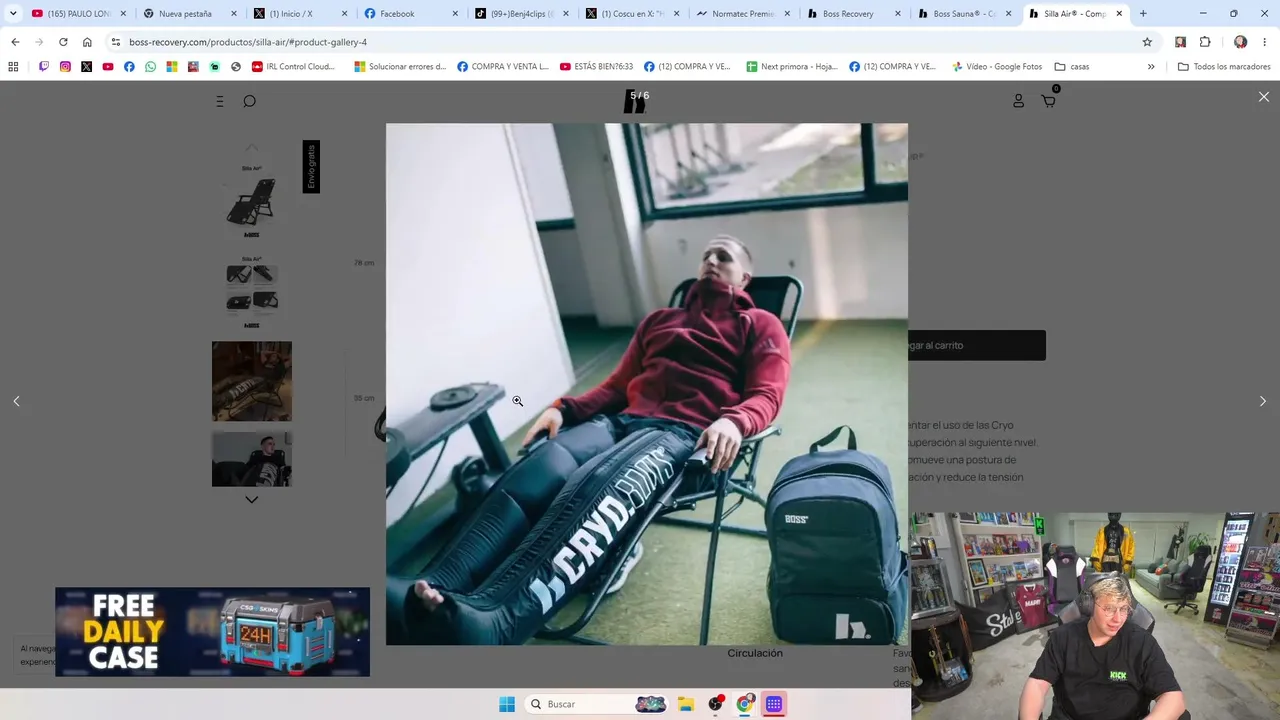Viewport: 1280px width, 720px height.
Task: Select the man reclining thumbnail
Action: pos(252,459)
